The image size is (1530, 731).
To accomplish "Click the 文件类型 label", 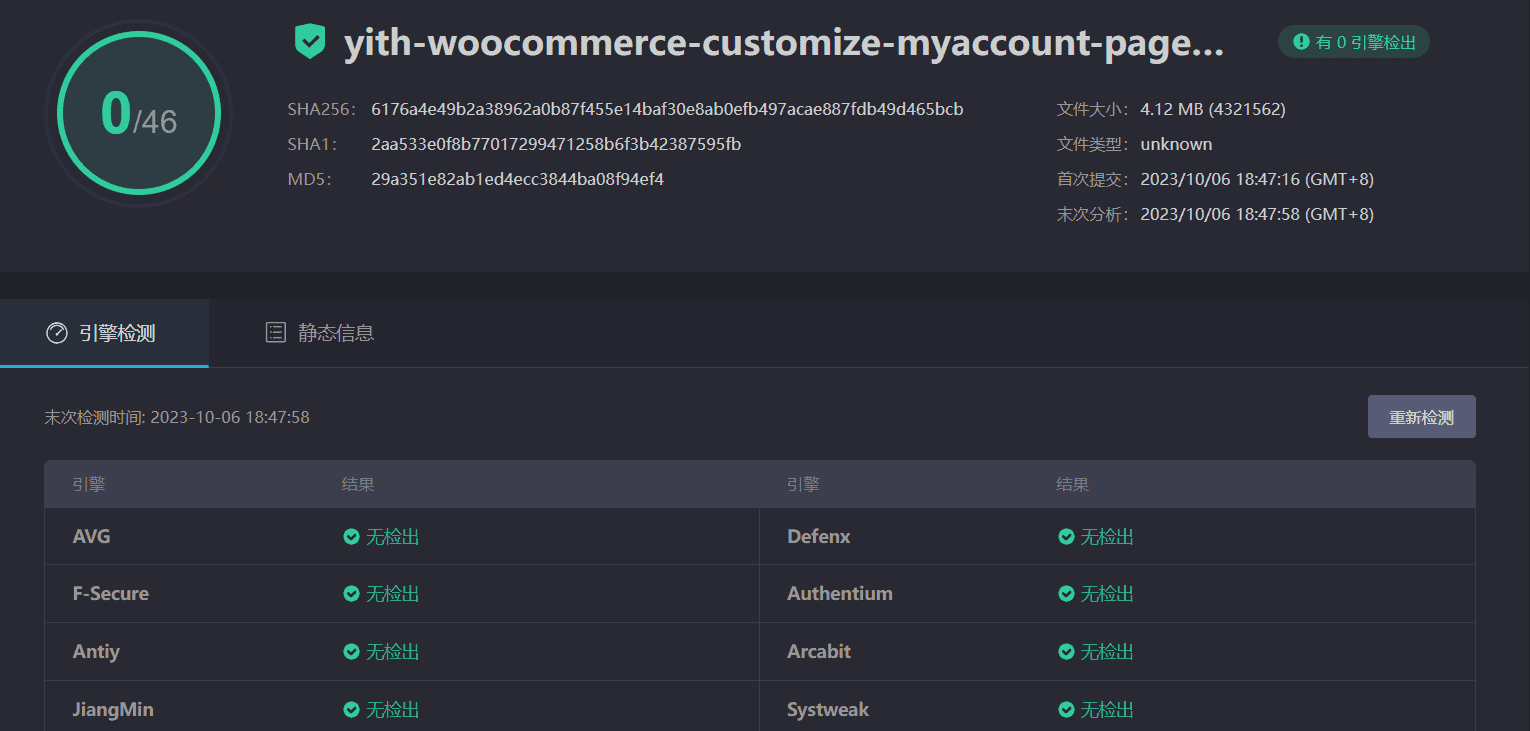I will [1093, 144].
